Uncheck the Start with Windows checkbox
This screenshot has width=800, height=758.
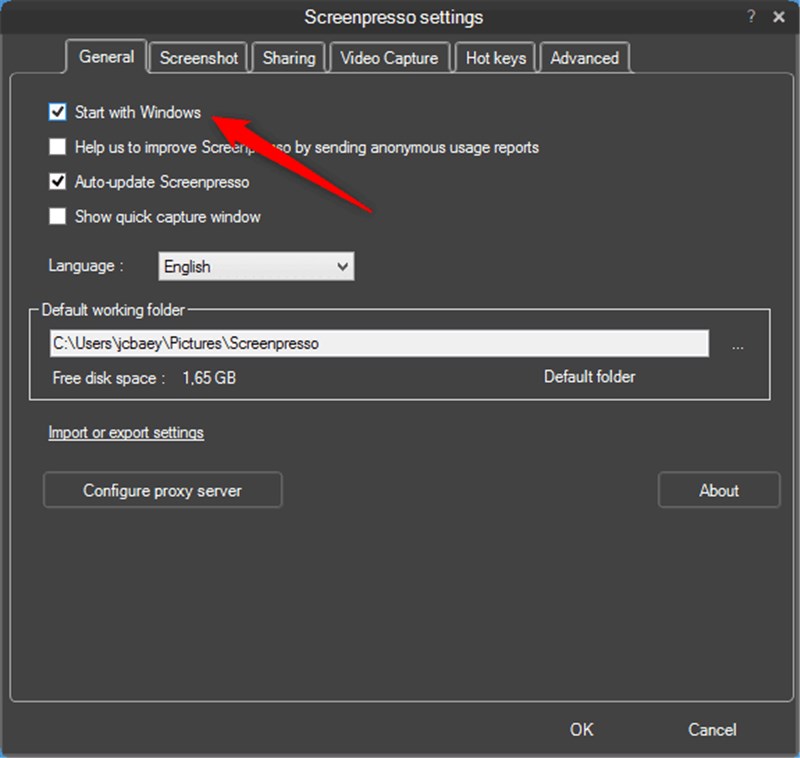pyautogui.click(x=57, y=112)
